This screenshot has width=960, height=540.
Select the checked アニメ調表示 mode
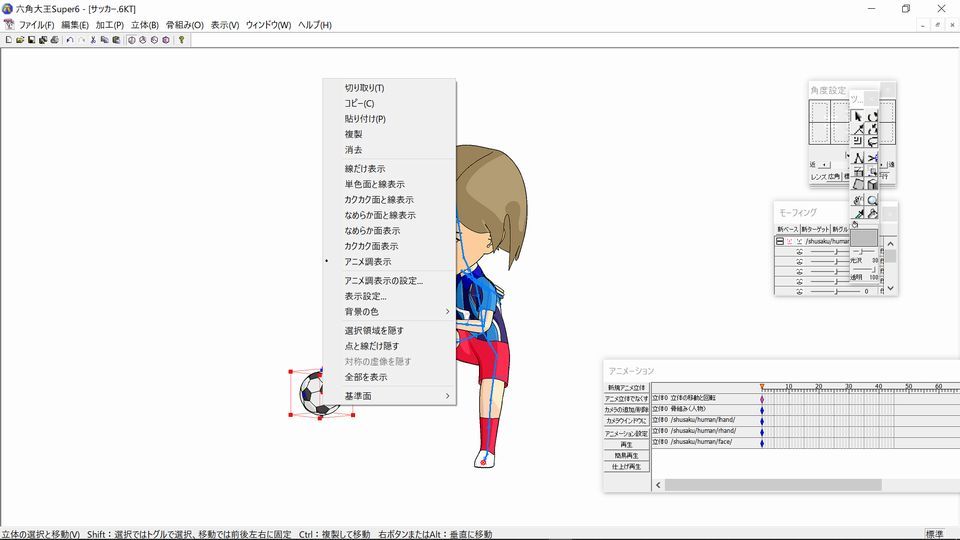point(389,261)
